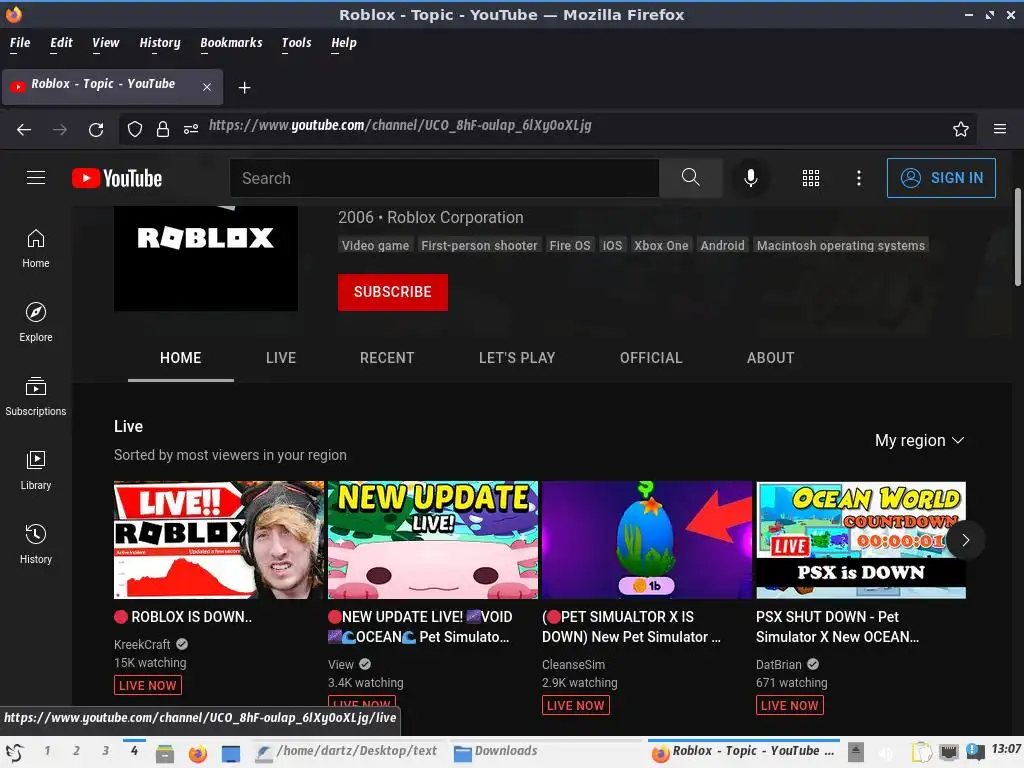Open YouTube settings three-dot menu
Screen dimensions: 1024x768
(859, 178)
